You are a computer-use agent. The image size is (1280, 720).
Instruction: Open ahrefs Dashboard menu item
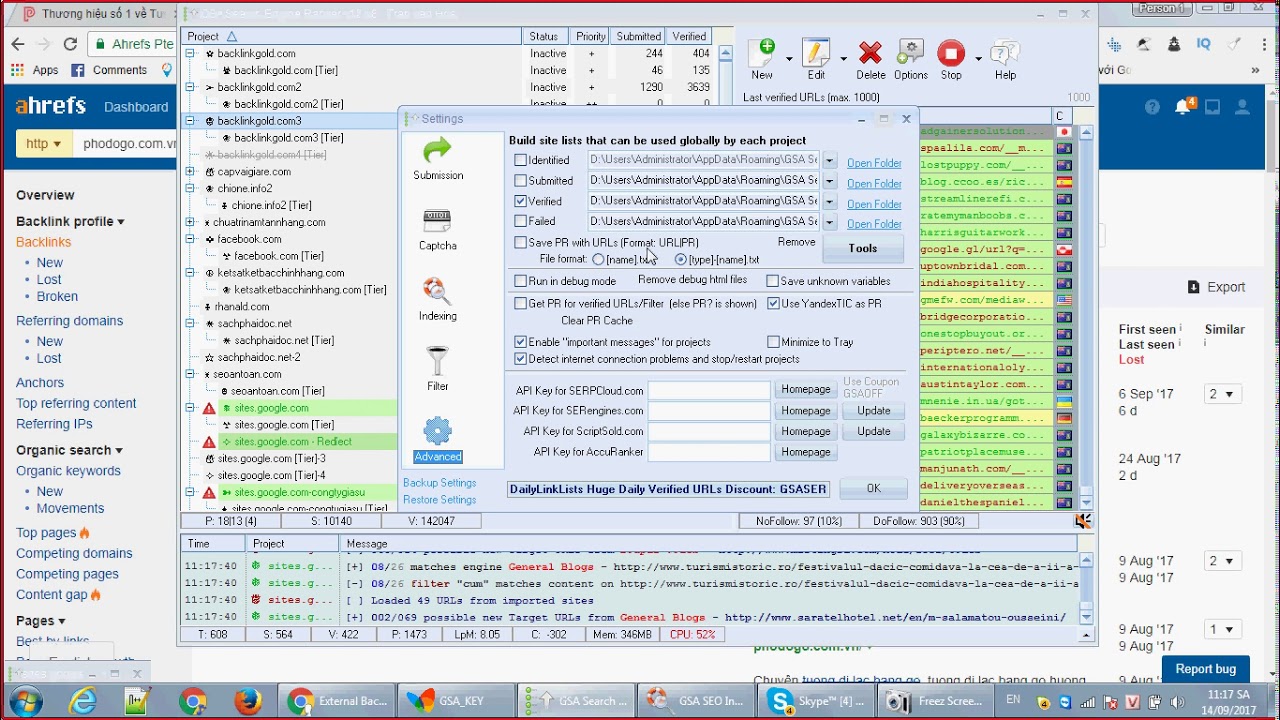[x=136, y=107]
